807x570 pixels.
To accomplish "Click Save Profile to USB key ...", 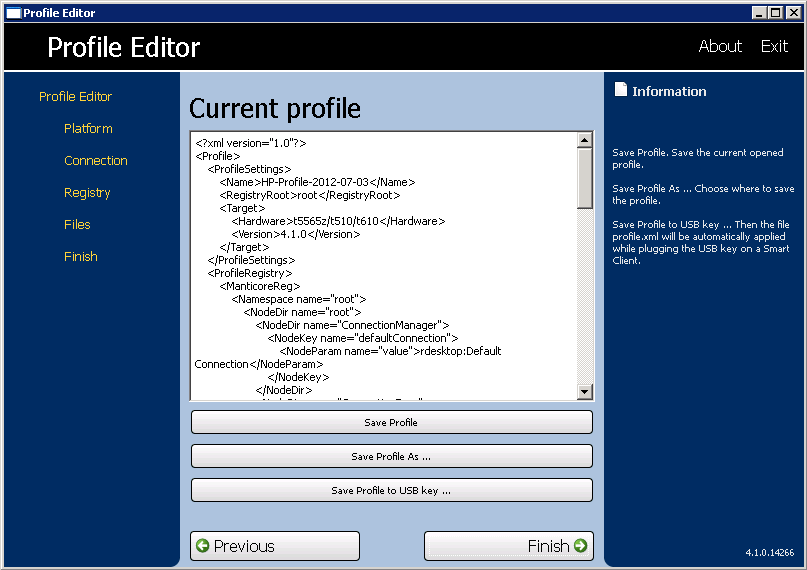I will click(x=391, y=490).
